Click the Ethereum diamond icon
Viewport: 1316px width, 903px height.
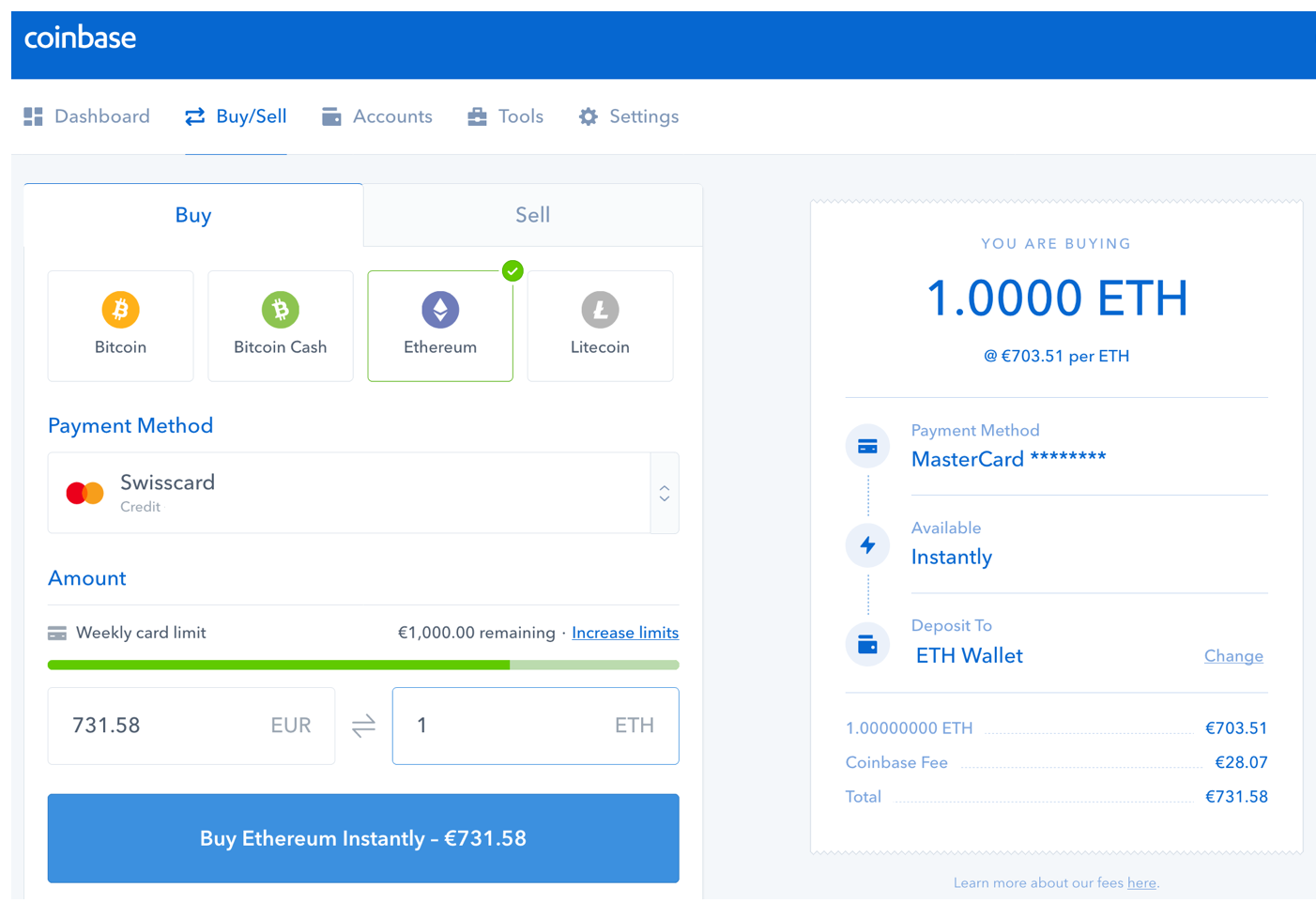pyautogui.click(x=440, y=310)
